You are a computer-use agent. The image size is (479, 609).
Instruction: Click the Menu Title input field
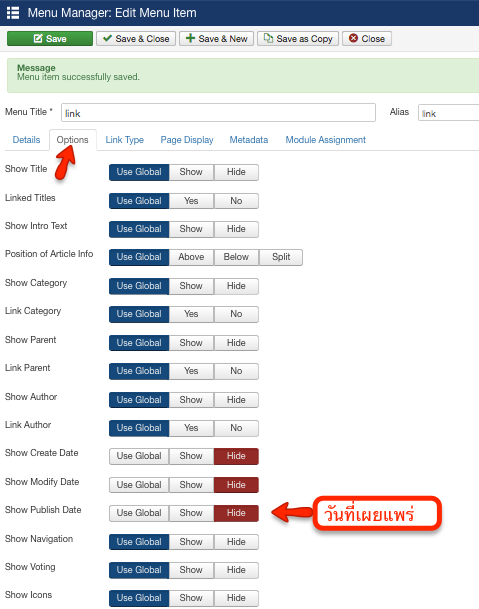(218, 113)
